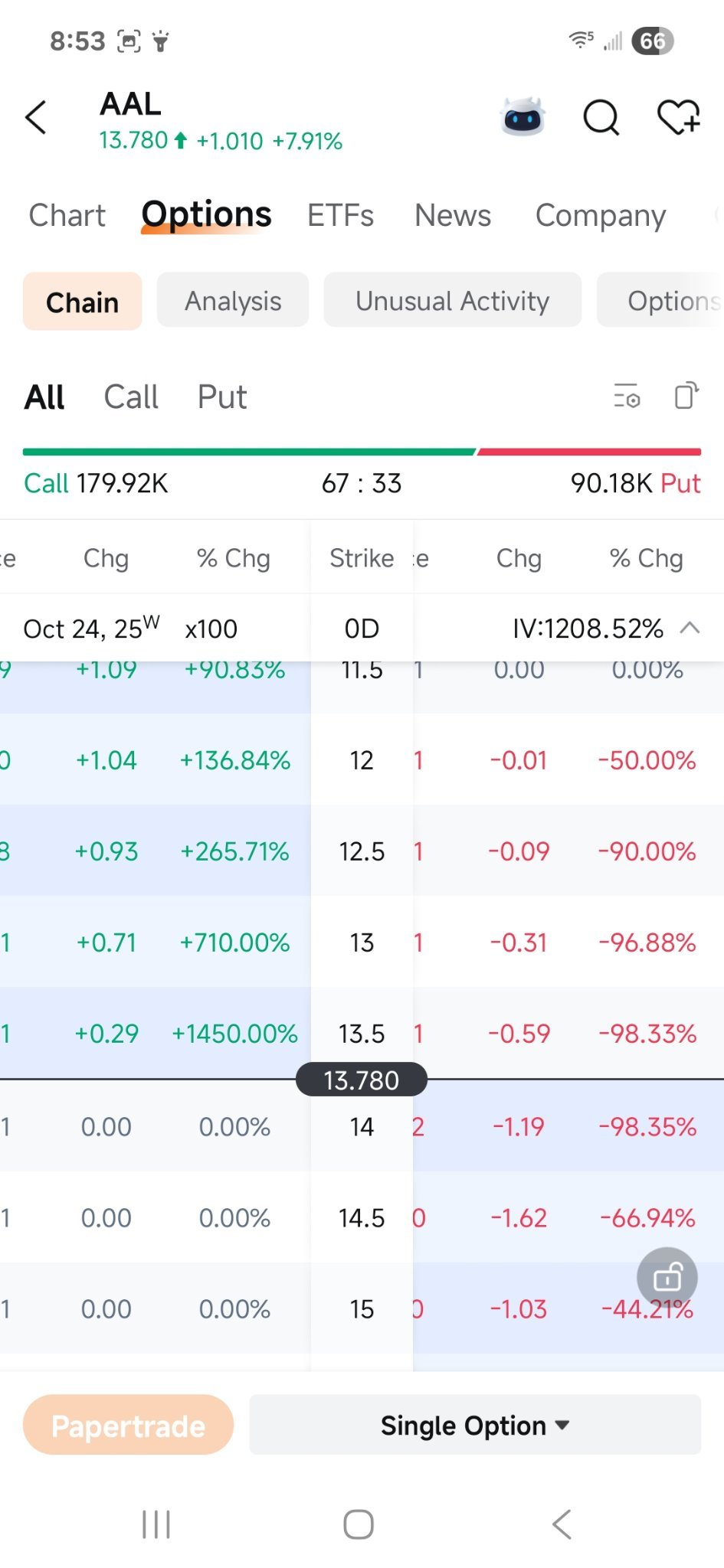The width and height of the screenshot is (724, 1568).
Task: Select the All options filter
Action: point(44,397)
